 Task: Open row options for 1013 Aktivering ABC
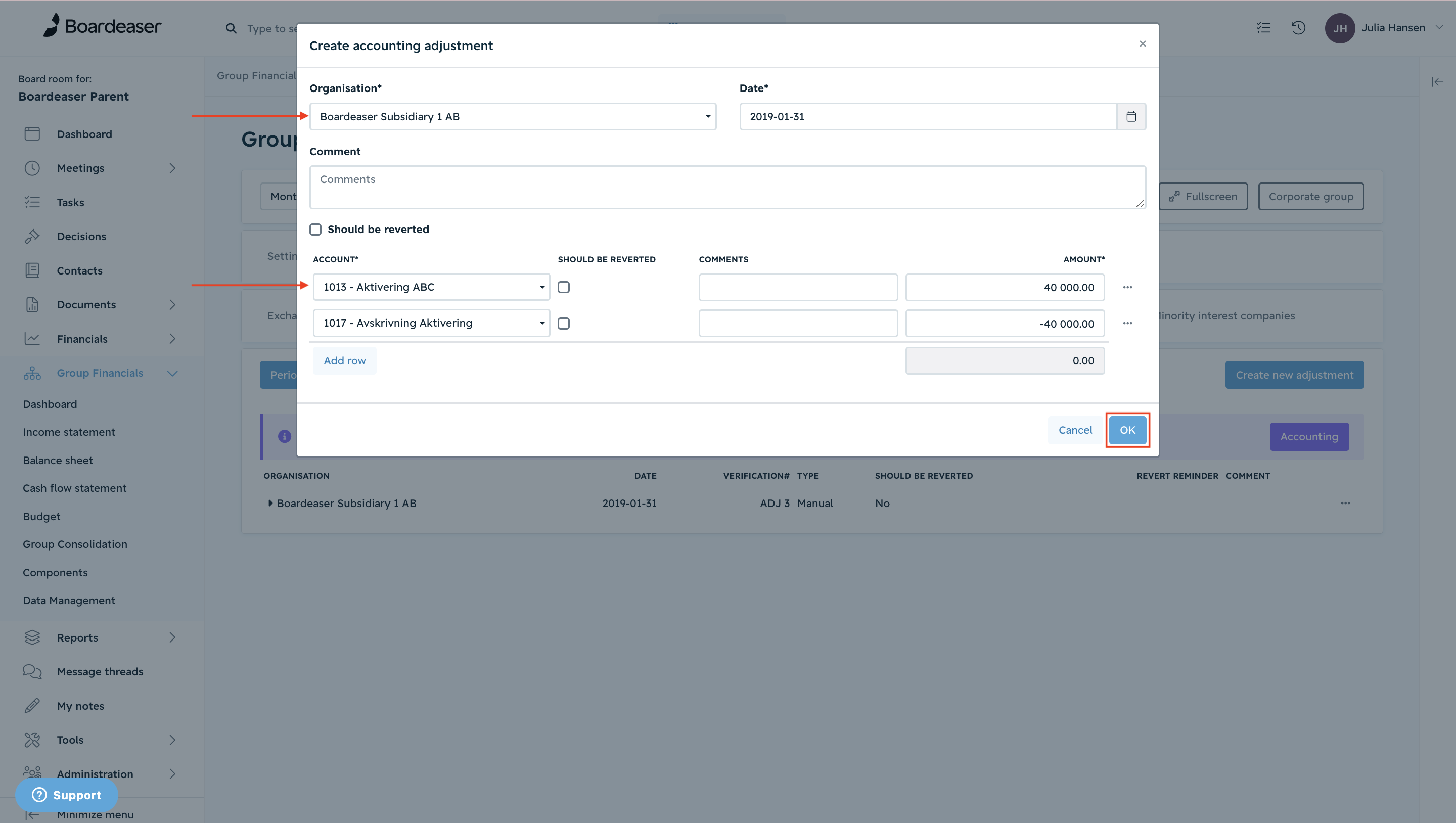(1127, 287)
